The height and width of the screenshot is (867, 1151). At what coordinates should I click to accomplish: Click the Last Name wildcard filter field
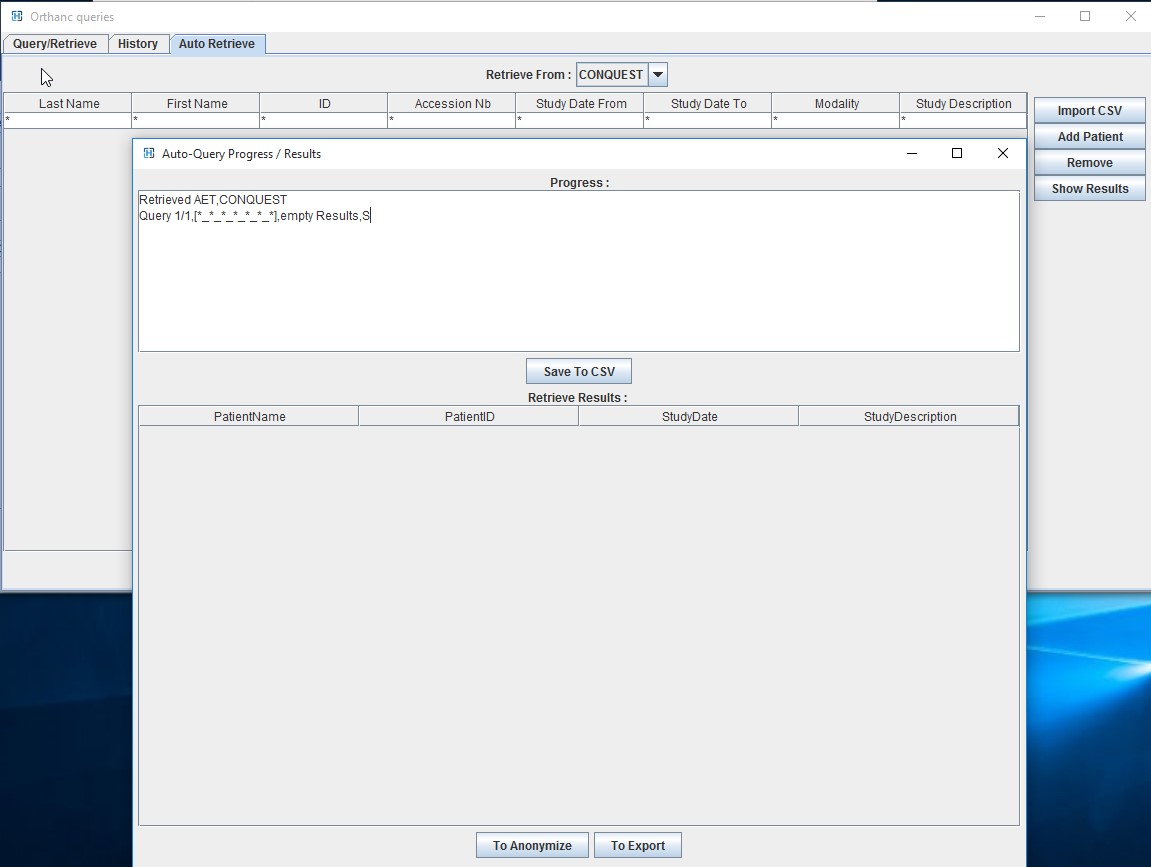66,118
